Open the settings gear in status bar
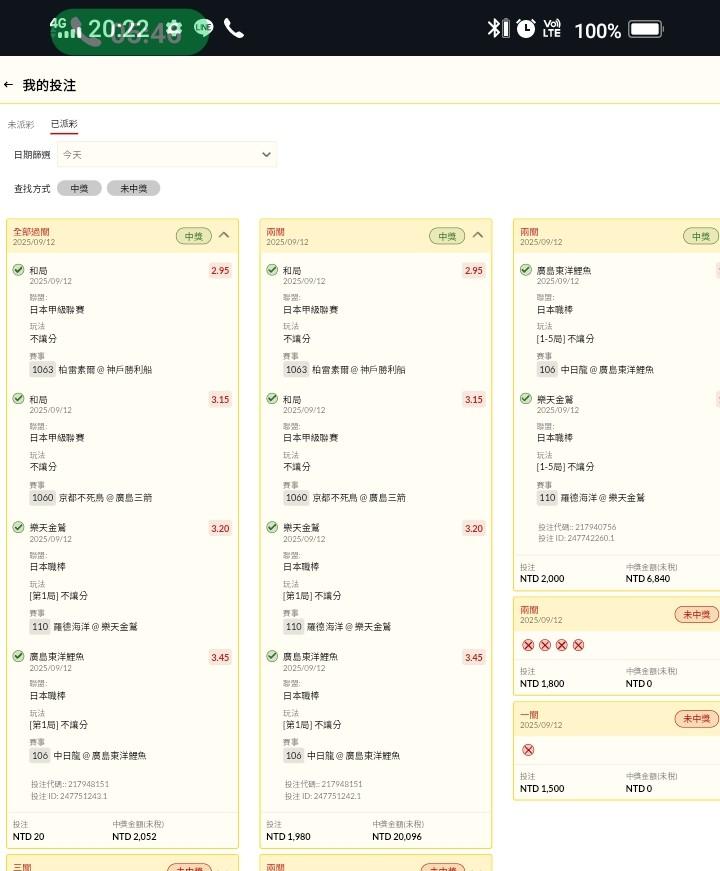720x871 pixels. pos(174,29)
